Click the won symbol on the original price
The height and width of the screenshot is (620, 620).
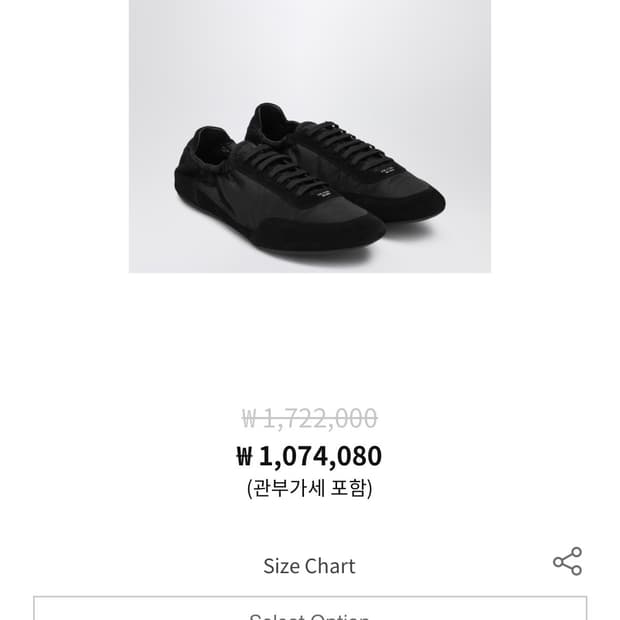(250, 419)
